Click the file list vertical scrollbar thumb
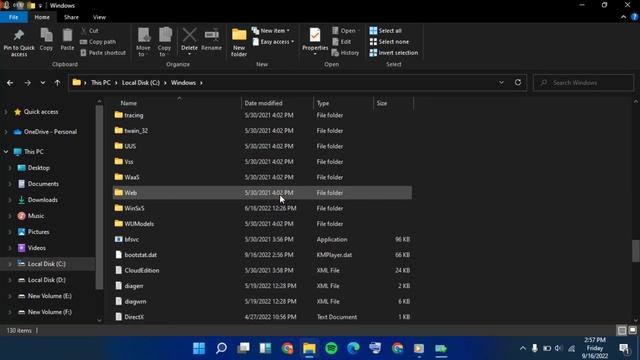This screenshot has width=640, height=360. [x=636, y=251]
